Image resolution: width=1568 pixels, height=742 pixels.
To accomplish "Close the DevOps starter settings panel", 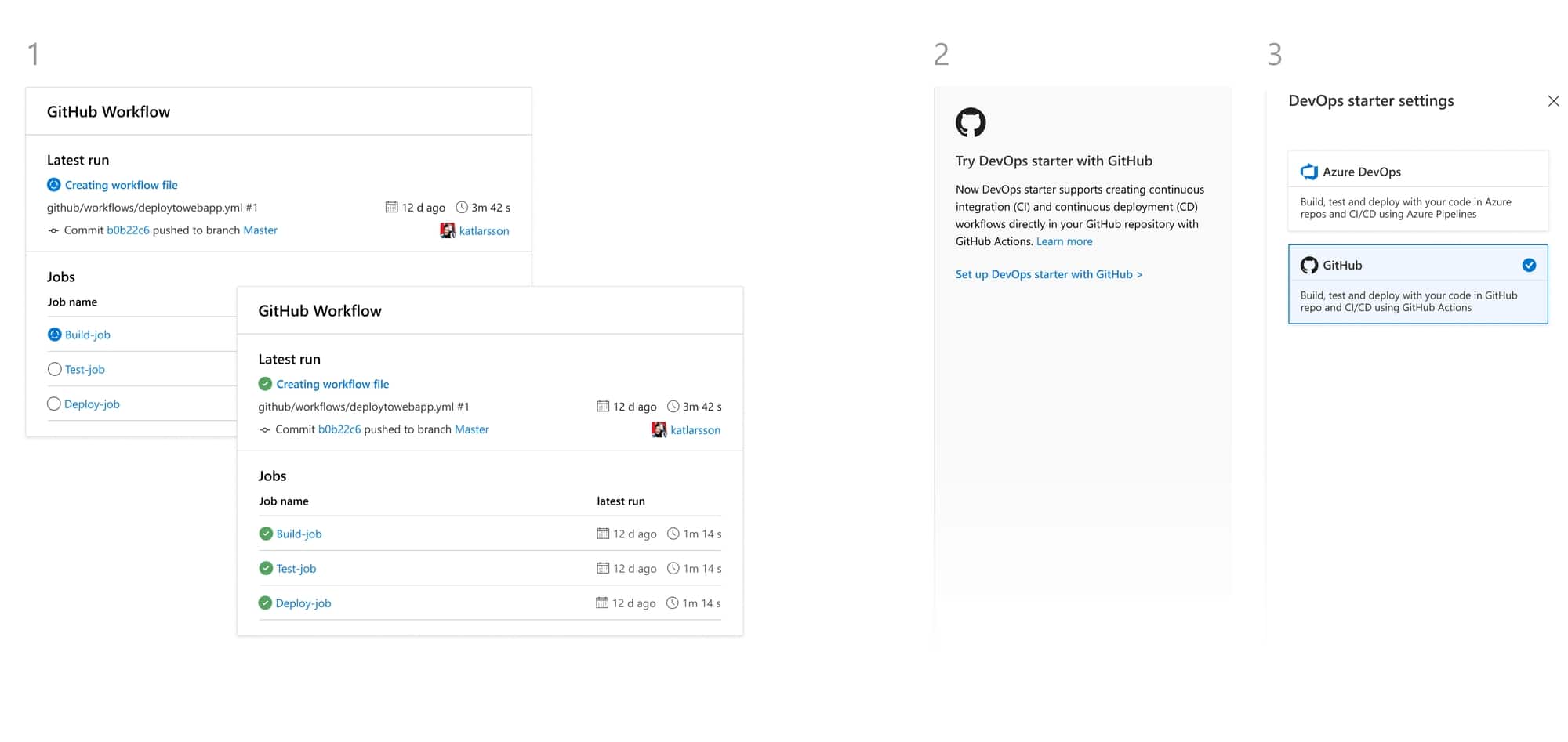I will [1555, 101].
